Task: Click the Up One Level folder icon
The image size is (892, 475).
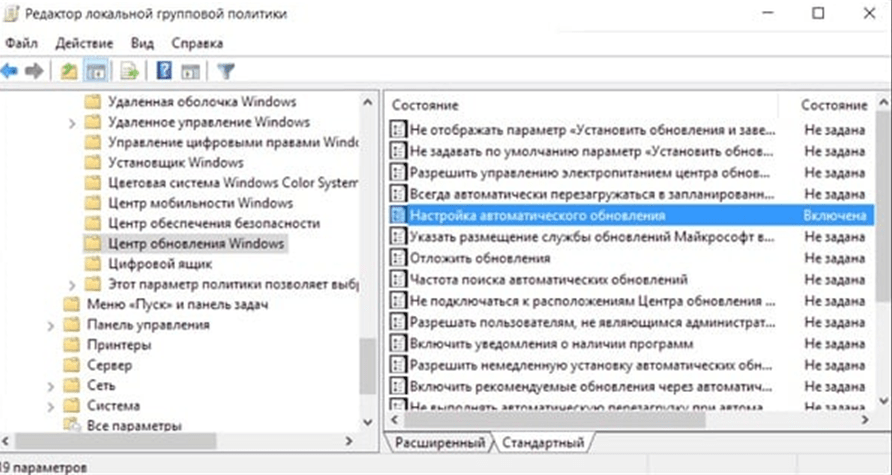Action: (68, 71)
